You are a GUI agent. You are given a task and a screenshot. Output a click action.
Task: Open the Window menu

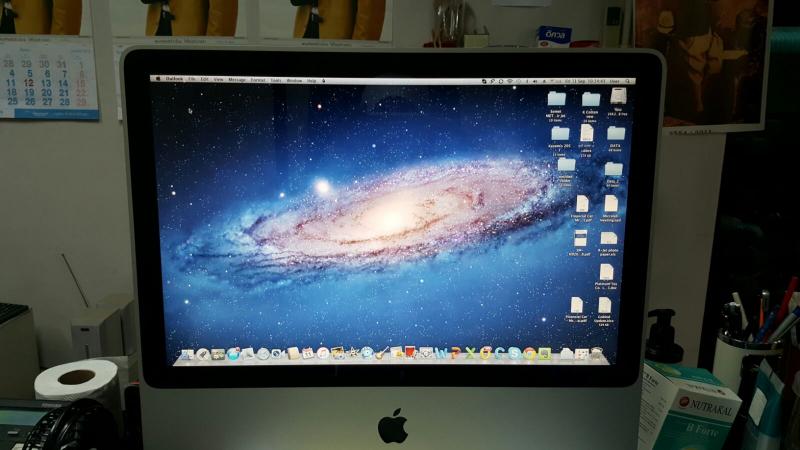click(294, 81)
